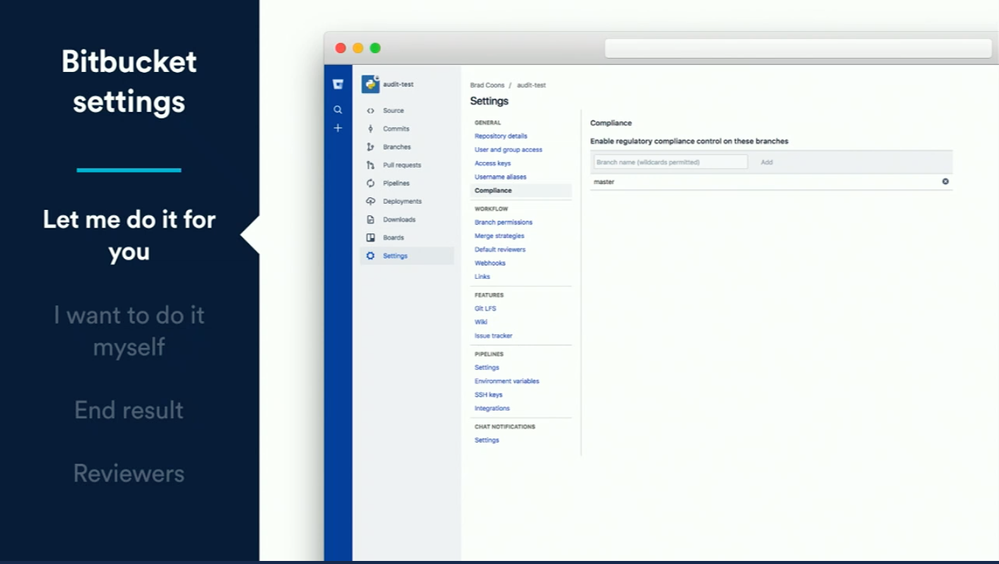999x564 pixels.
Task: Click the Commits icon in the sidebar
Action: pos(370,129)
